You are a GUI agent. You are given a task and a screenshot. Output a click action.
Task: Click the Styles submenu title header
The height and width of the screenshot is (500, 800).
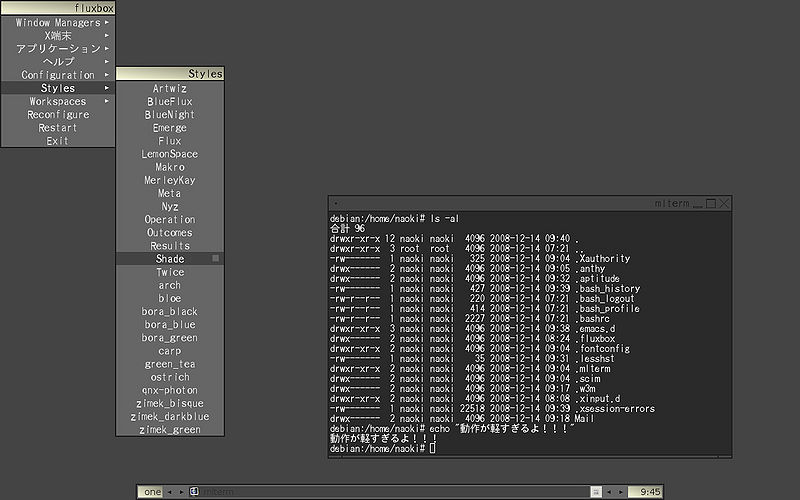coord(170,73)
